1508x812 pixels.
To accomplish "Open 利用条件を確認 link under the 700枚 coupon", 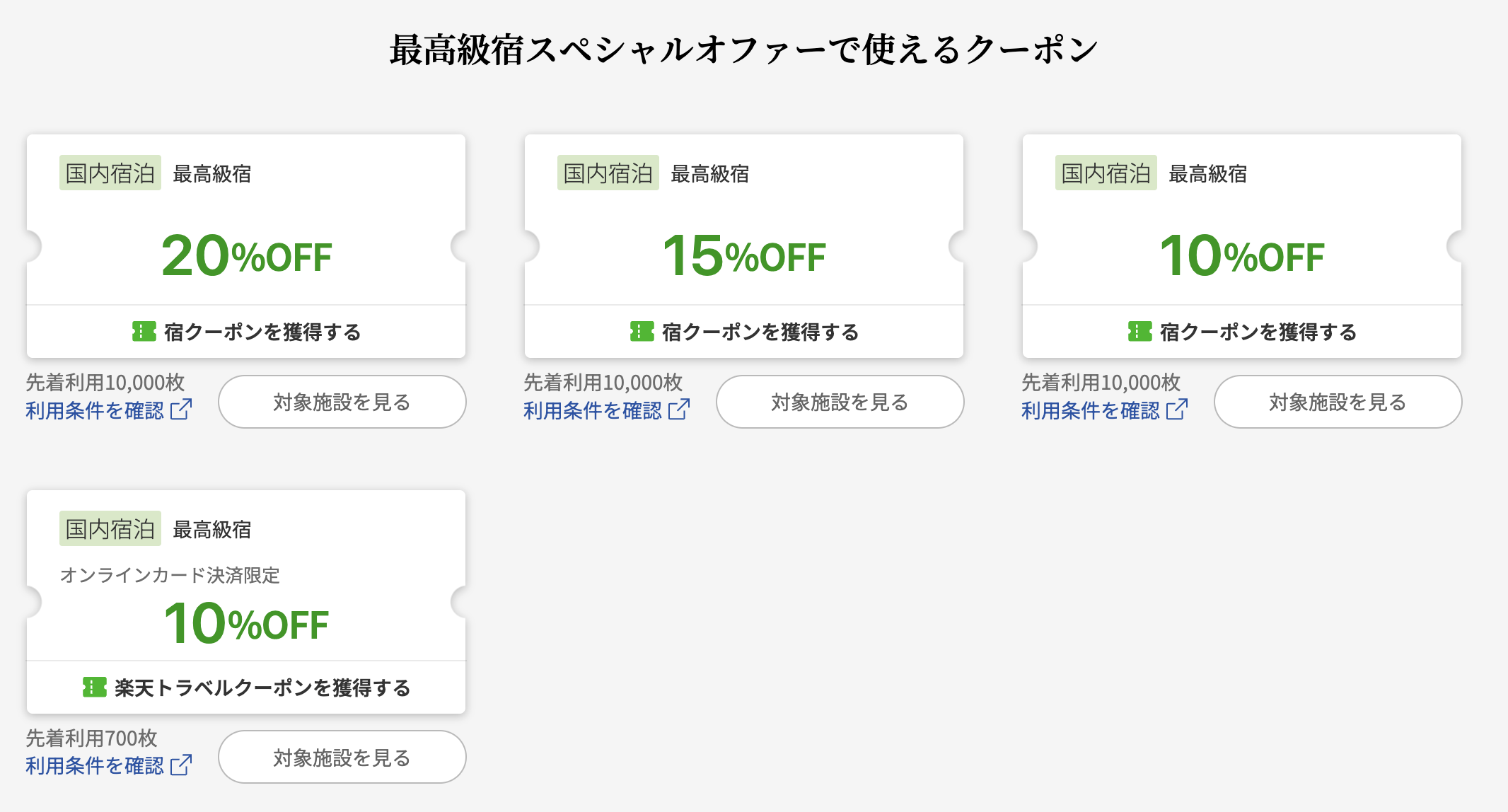I will pos(95,766).
